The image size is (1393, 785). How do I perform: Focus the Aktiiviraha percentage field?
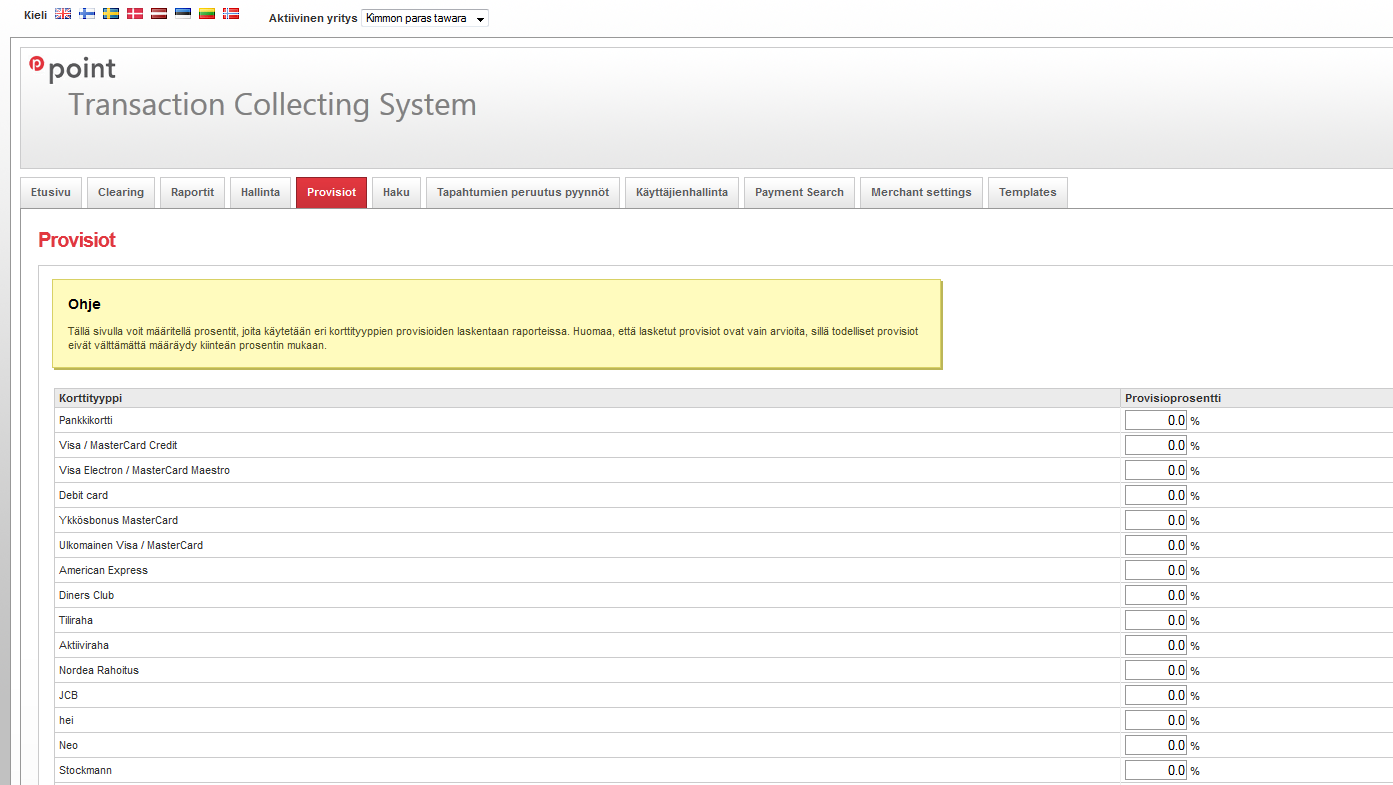tap(1156, 645)
